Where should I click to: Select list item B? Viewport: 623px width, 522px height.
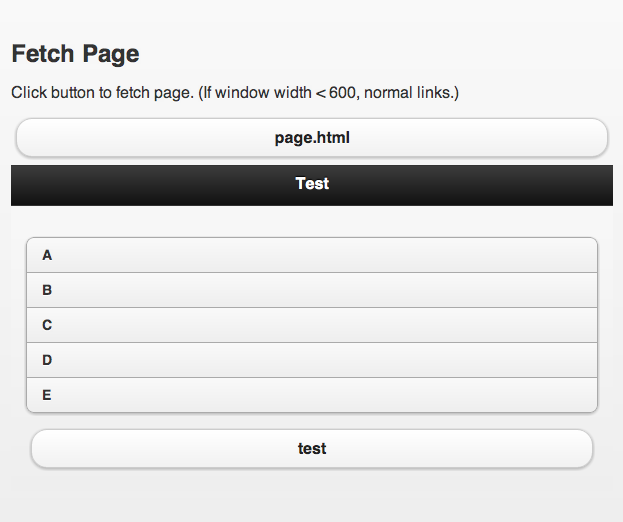312,290
